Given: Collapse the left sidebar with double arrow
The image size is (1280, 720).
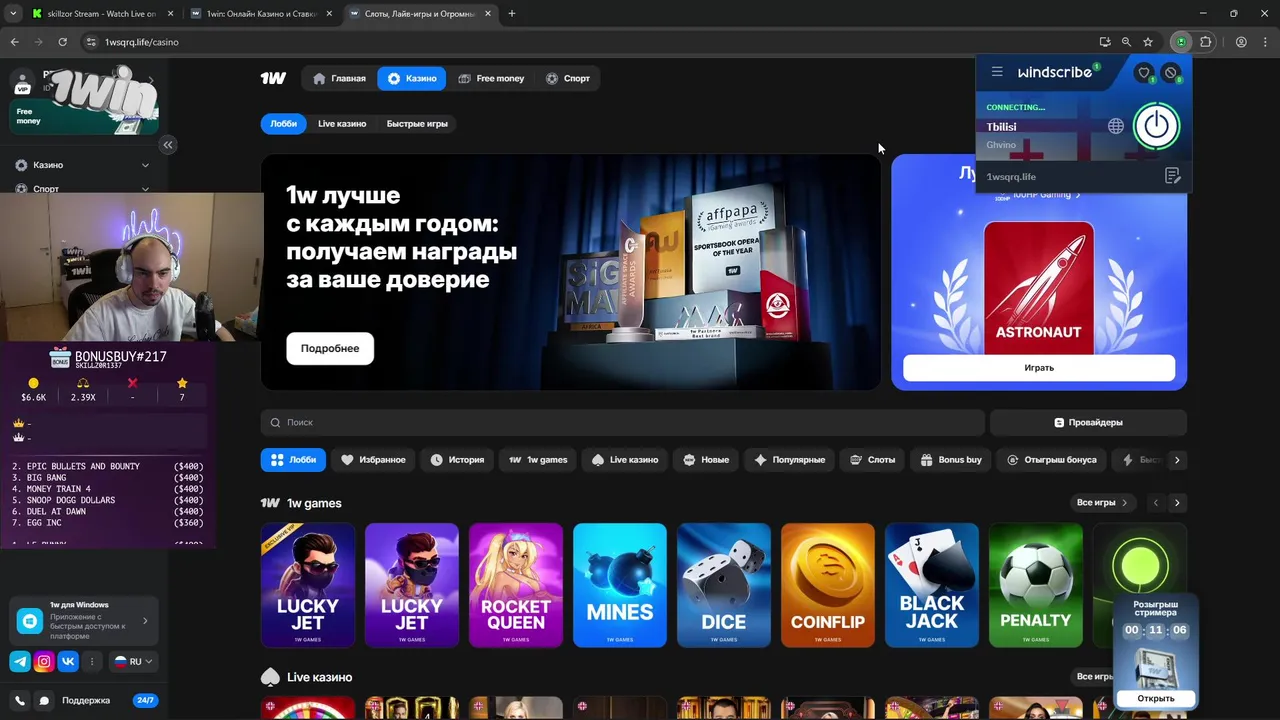Looking at the screenshot, I should pyautogui.click(x=168, y=145).
